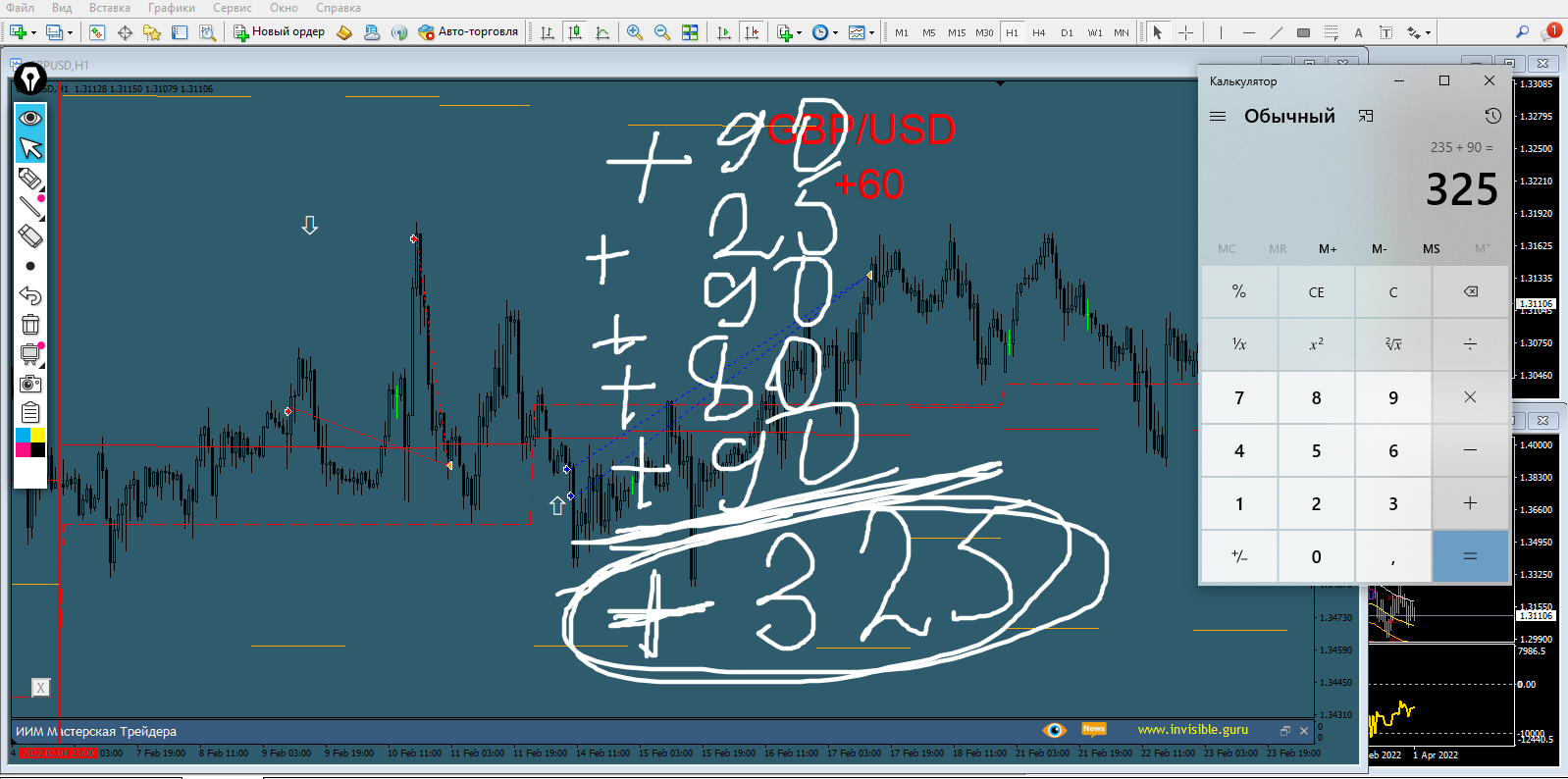Expand the templates dropdown

(871, 33)
